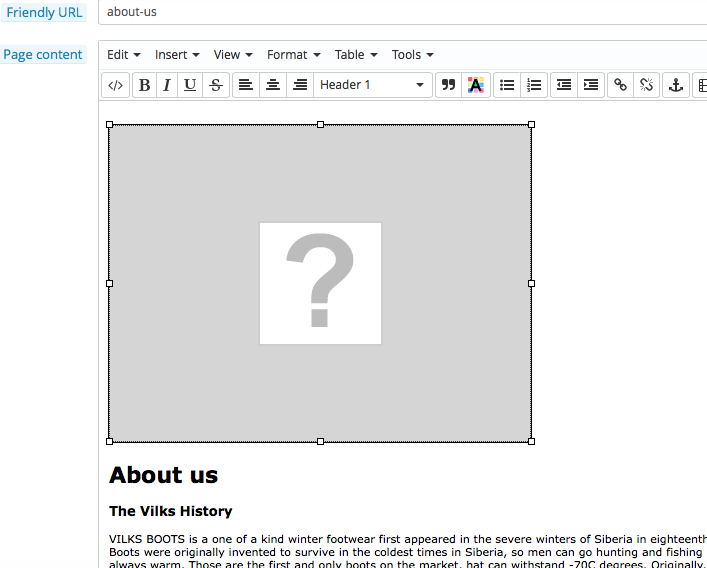Toggle bold formatting
The image size is (707, 568).
pyautogui.click(x=145, y=85)
